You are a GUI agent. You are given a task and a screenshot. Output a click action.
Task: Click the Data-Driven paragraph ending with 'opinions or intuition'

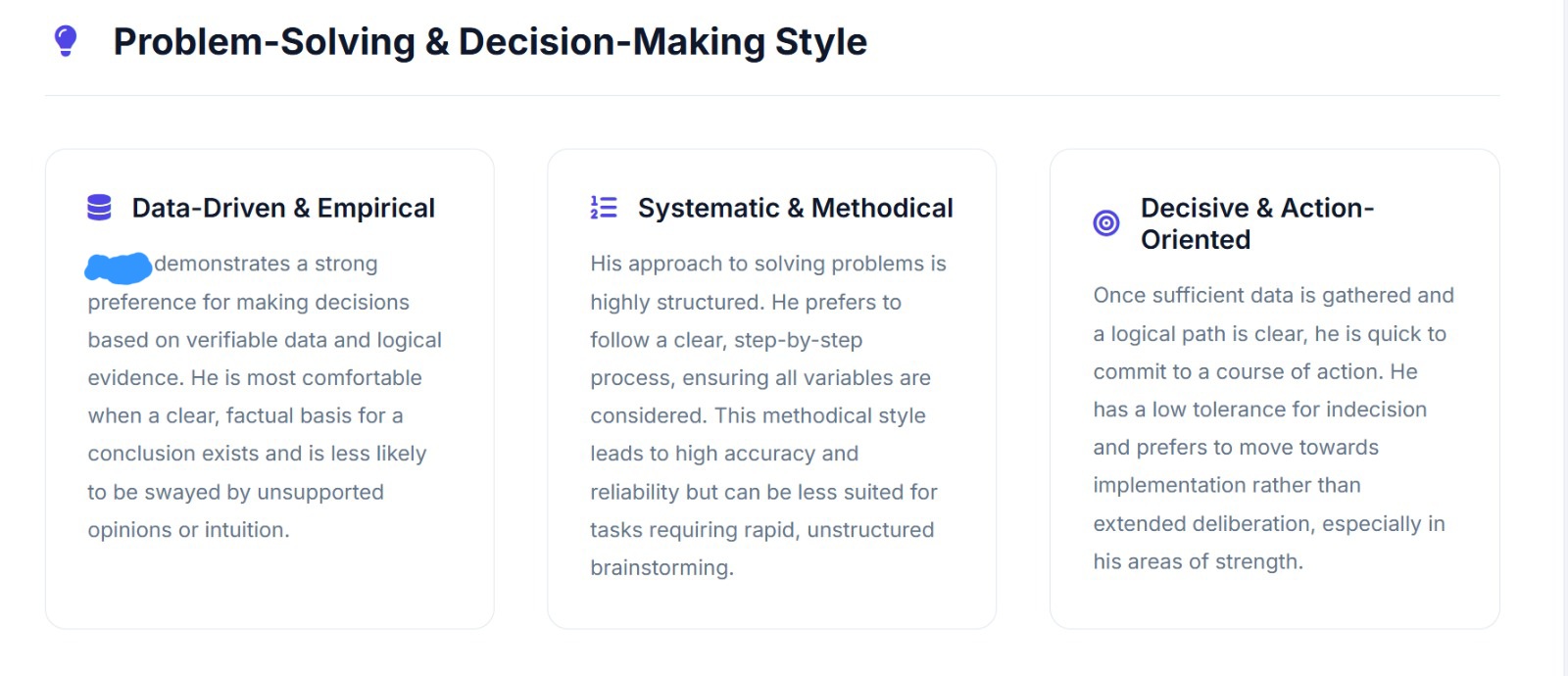(265, 397)
